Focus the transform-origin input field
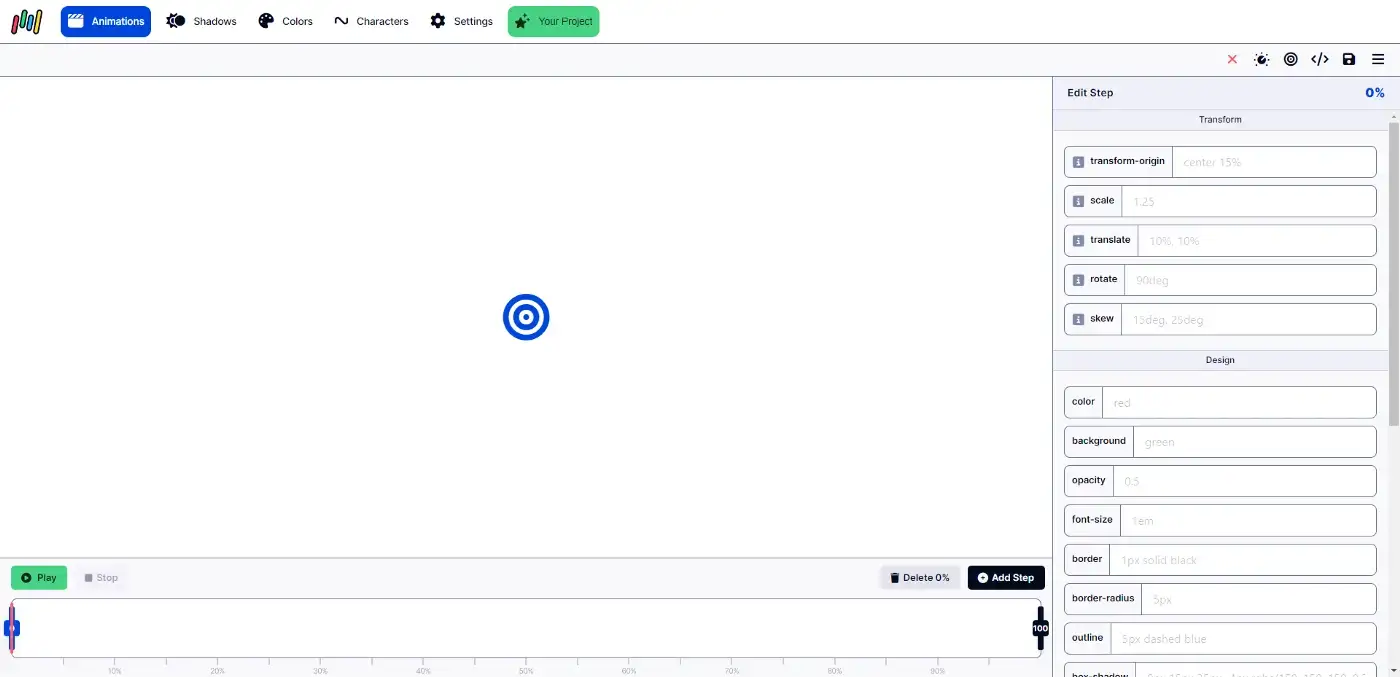The image size is (1400, 677). click(1274, 162)
